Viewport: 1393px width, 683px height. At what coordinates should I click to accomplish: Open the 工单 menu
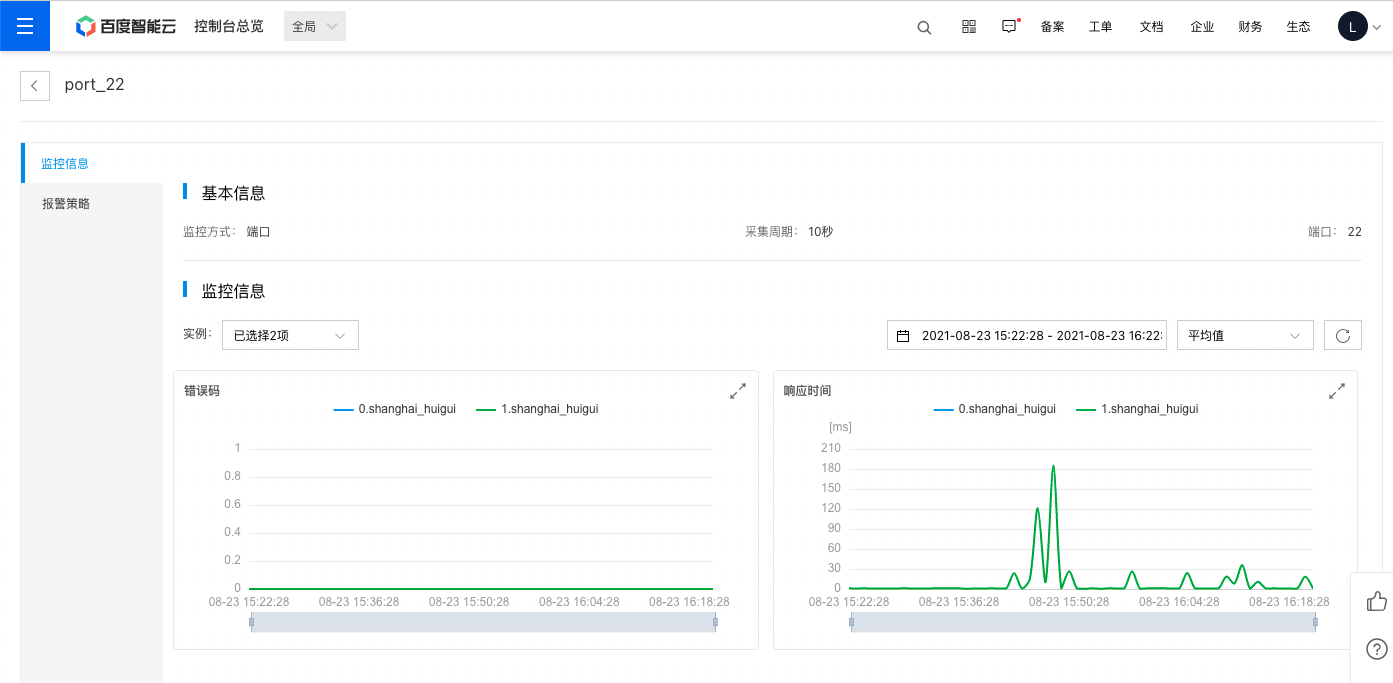coord(1100,27)
